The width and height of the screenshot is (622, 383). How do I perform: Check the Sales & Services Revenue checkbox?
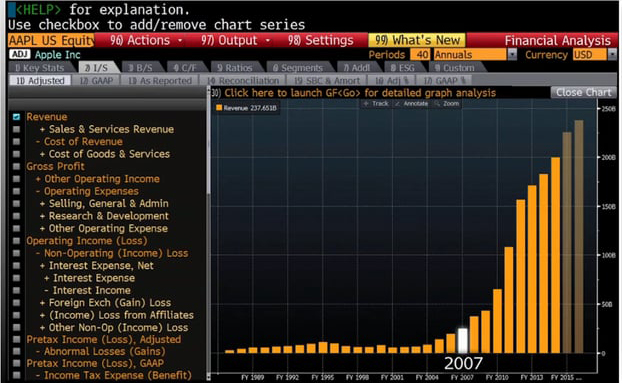pos(16,129)
